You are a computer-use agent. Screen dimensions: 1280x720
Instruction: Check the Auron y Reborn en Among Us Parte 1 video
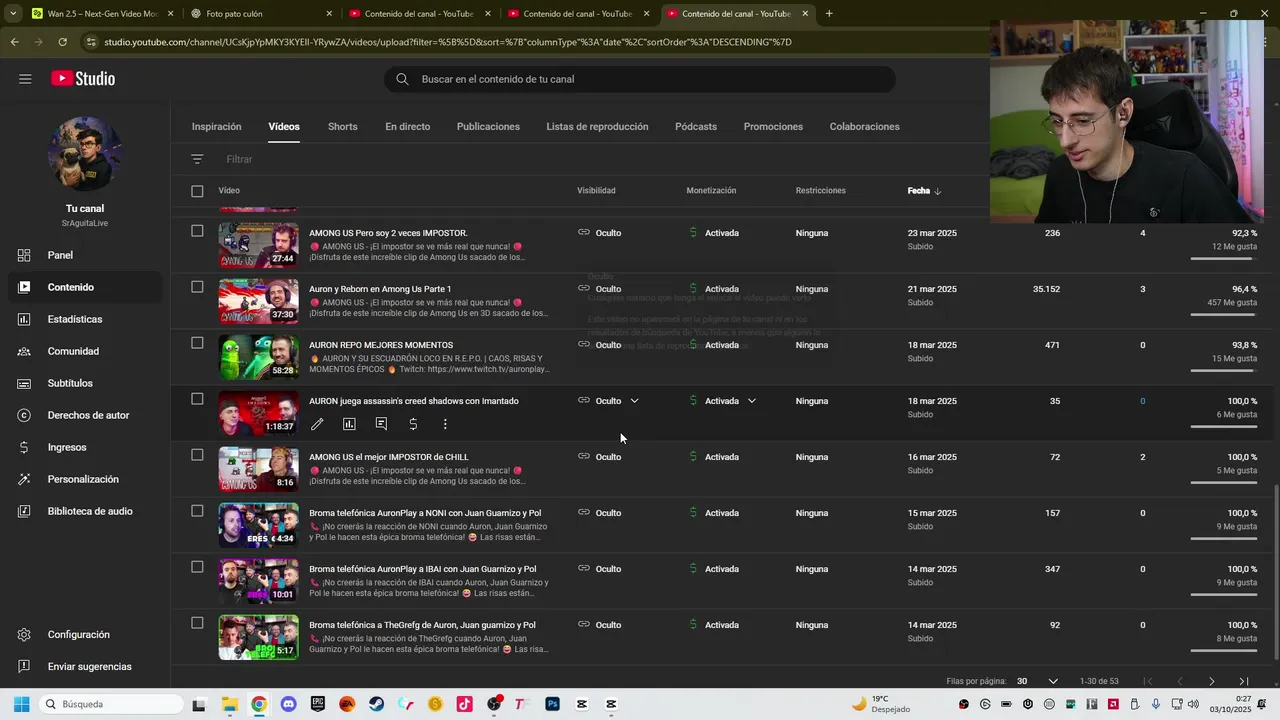[197, 287]
